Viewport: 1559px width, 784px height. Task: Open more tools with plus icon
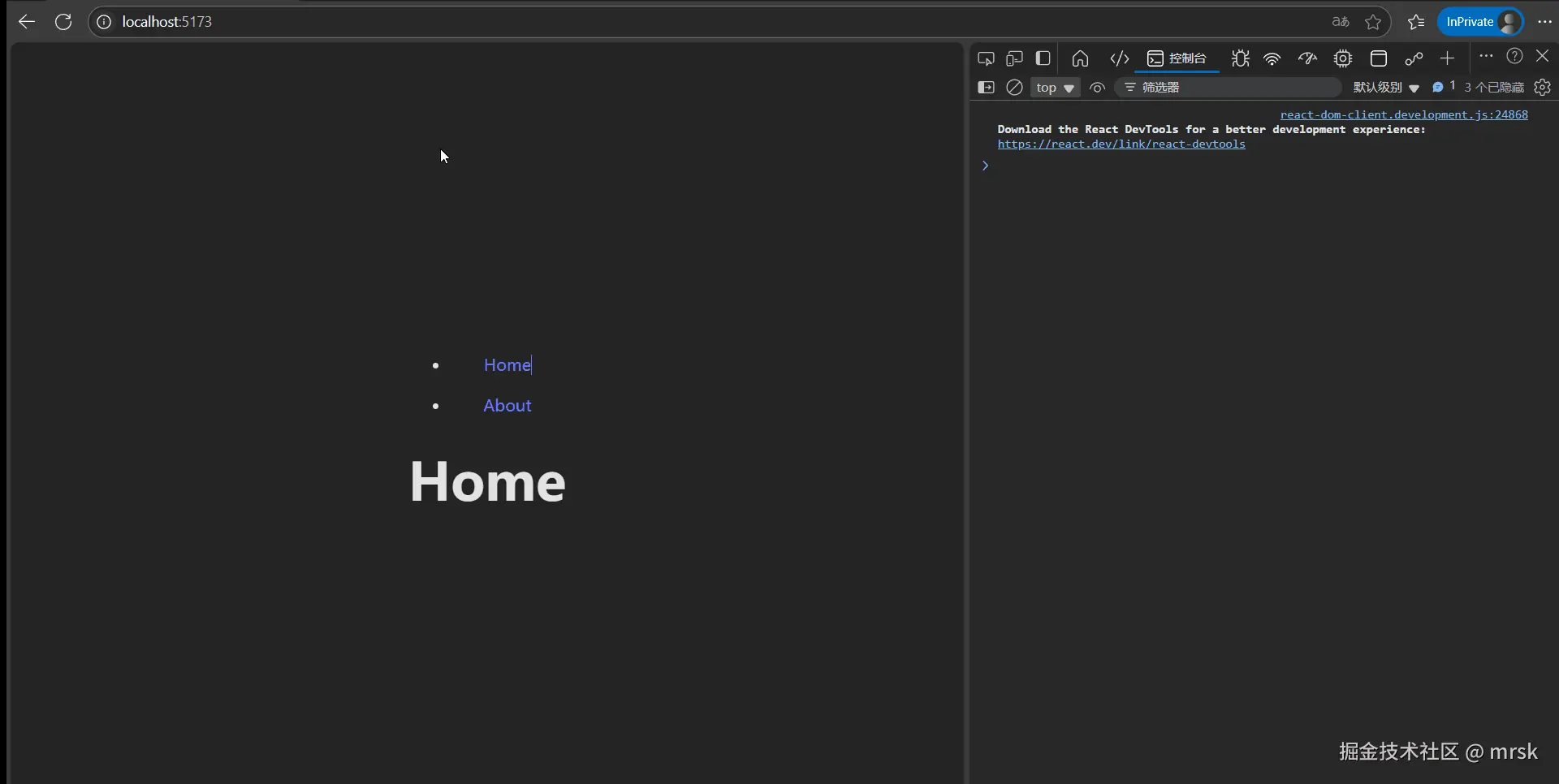(x=1447, y=58)
